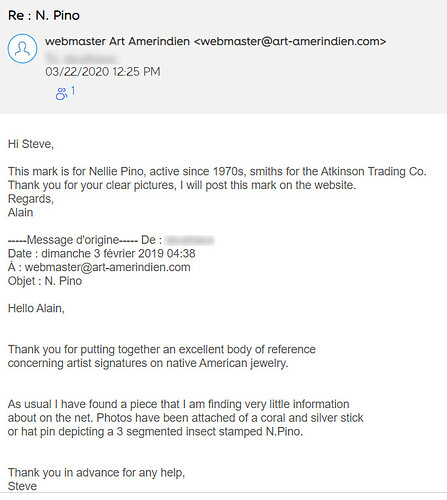Click the webmaster@art-amerindien.com address in header

coord(290,41)
